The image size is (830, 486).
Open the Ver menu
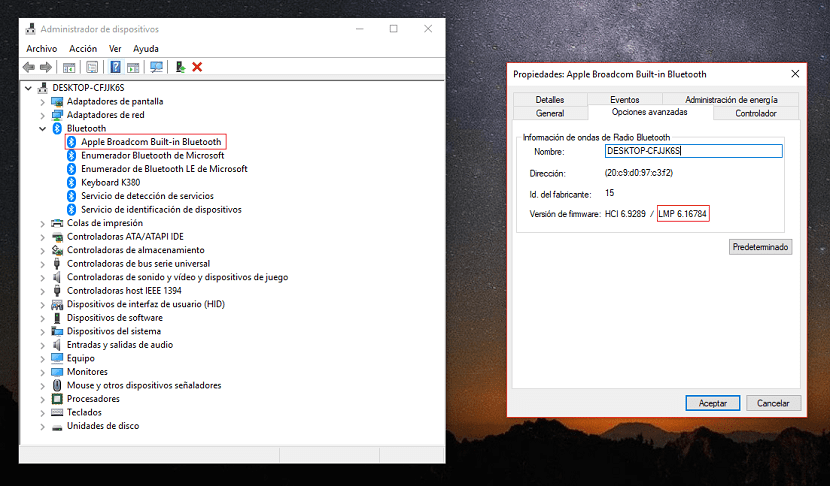pos(115,49)
